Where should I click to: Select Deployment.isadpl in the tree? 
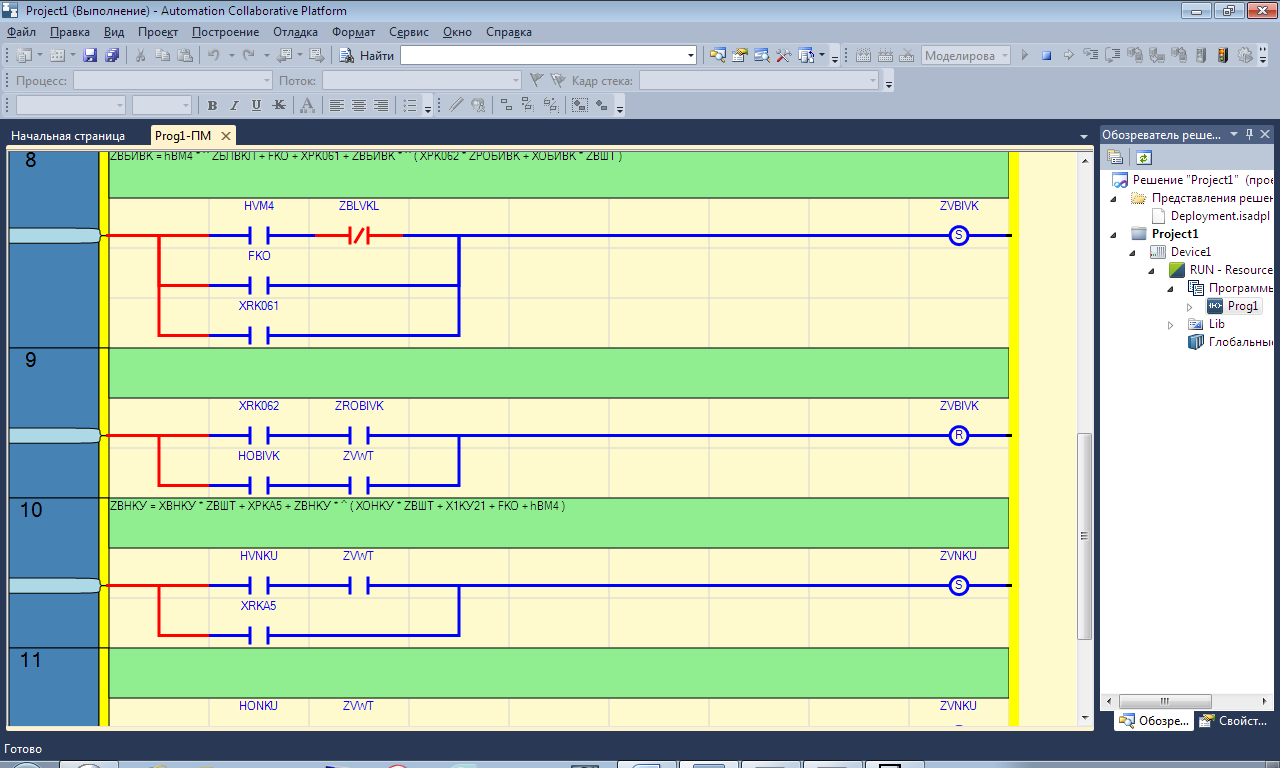tap(1220, 216)
